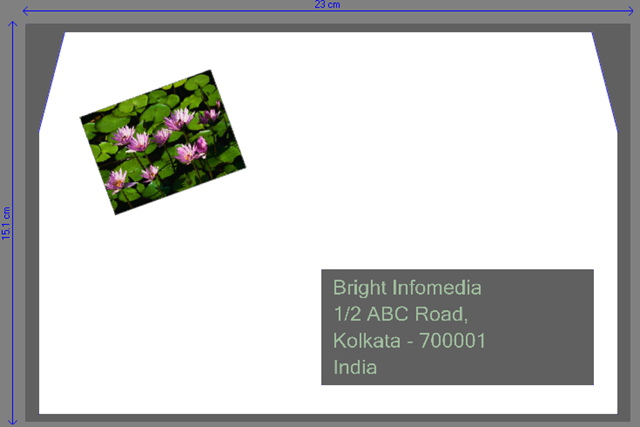This screenshot has width=640, height=427.
Task: Click the '23 cm' width dimension label
Action: tap(327, 4)
